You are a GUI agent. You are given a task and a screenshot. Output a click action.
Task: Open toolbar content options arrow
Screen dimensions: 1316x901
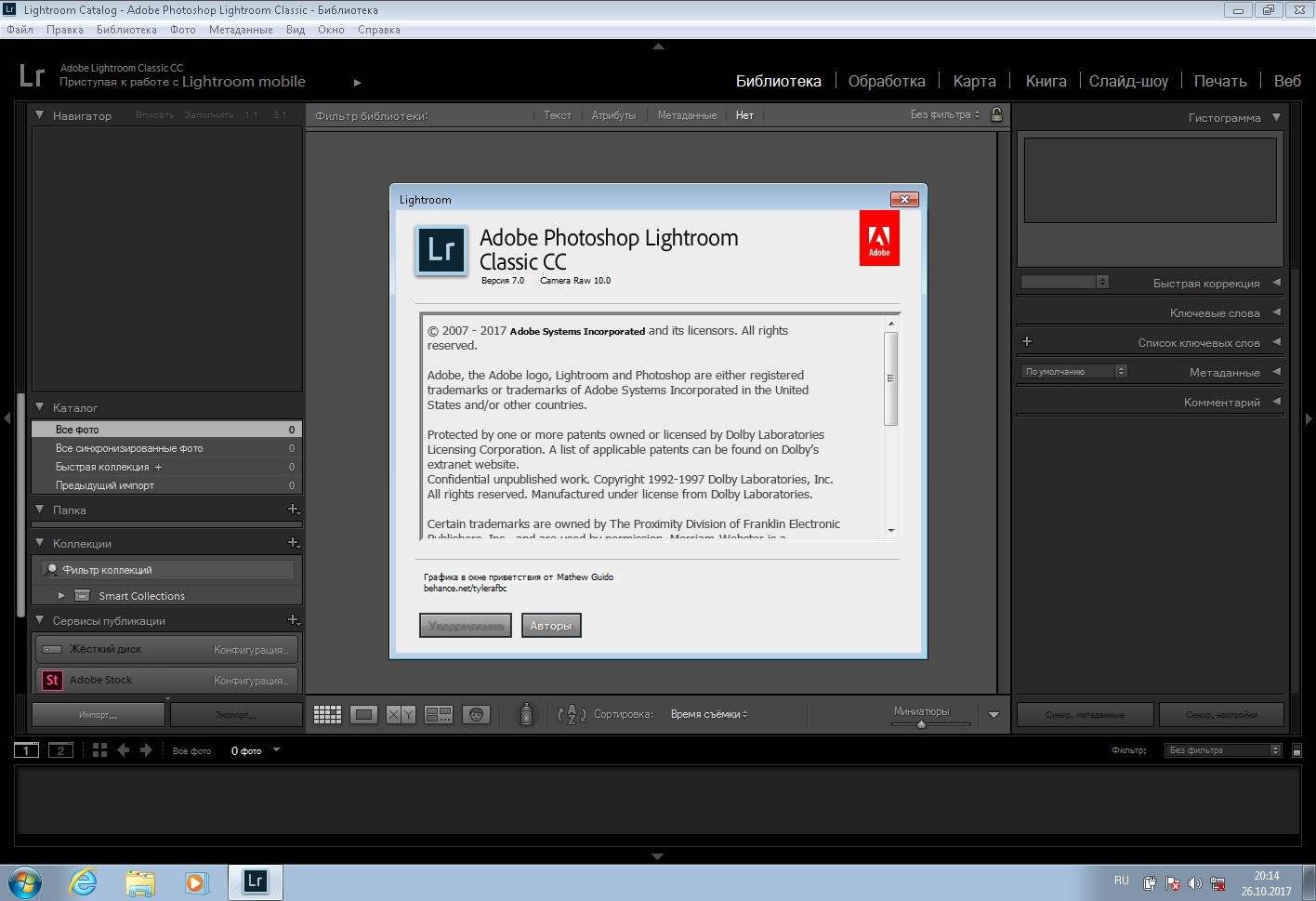point(994,715)
